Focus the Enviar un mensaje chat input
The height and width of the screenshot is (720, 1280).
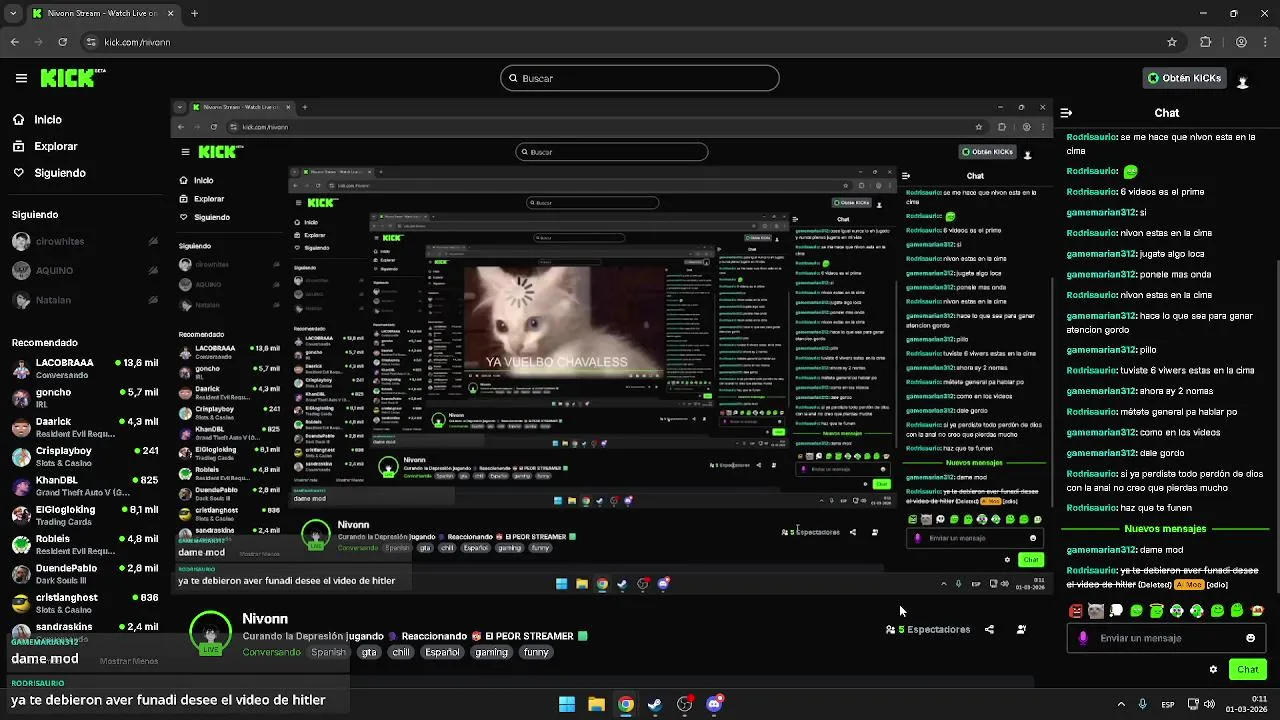point(1166,638)
